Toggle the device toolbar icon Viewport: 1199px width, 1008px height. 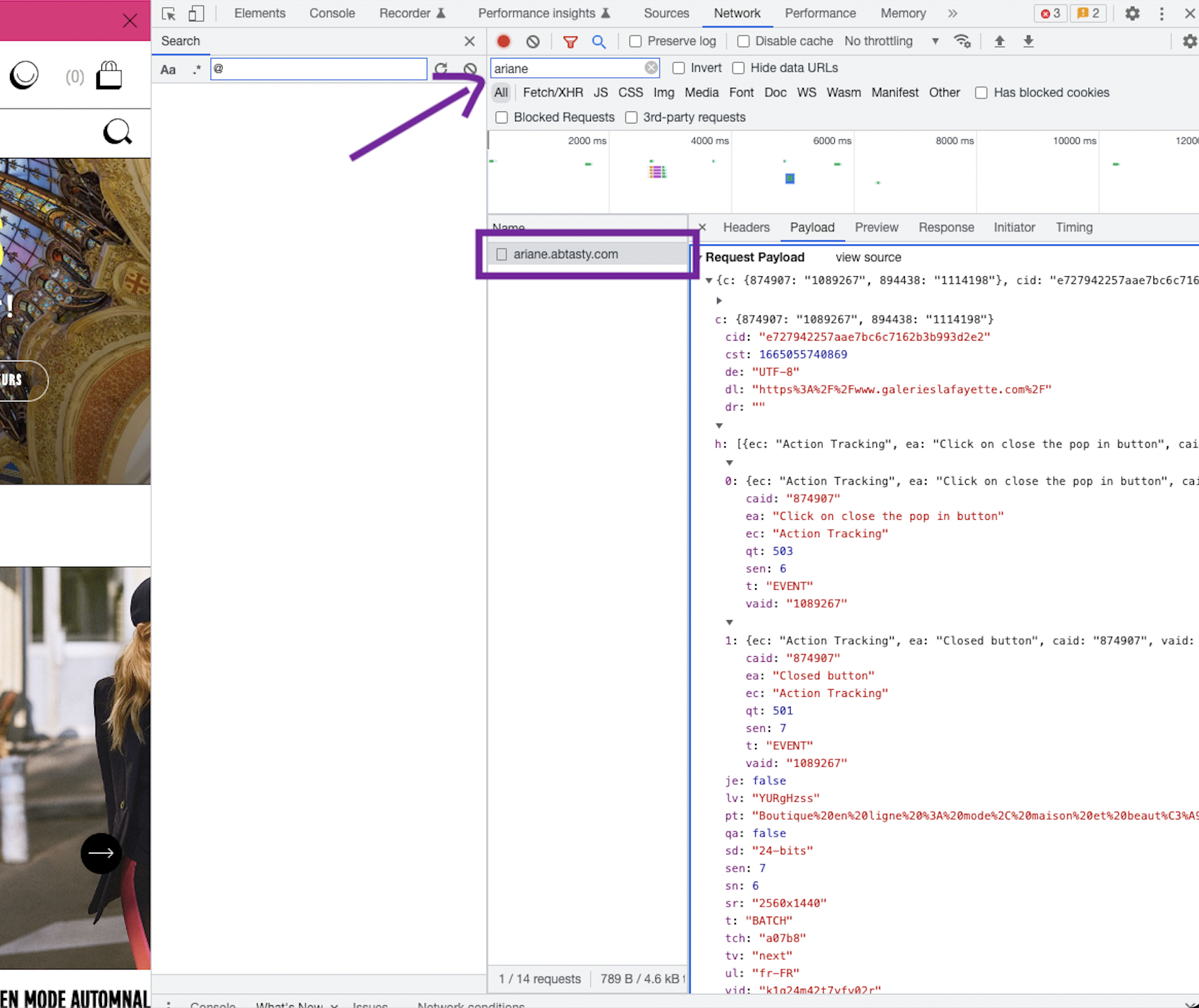pyautogui.click(x=196, y=13)
